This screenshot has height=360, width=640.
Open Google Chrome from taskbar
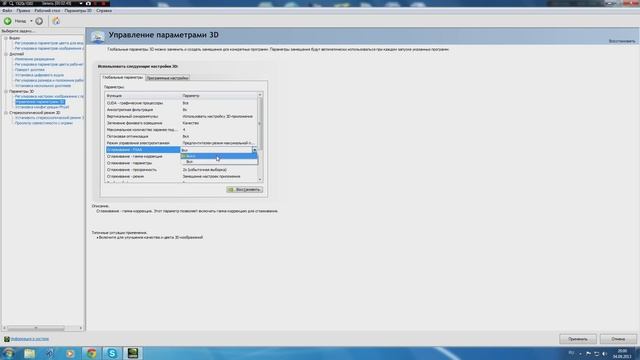91,353
